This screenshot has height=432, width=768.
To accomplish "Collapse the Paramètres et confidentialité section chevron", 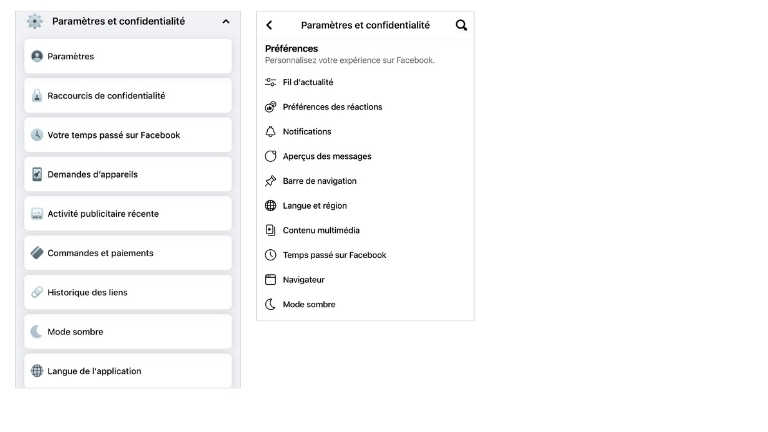I will click(225, 21).
